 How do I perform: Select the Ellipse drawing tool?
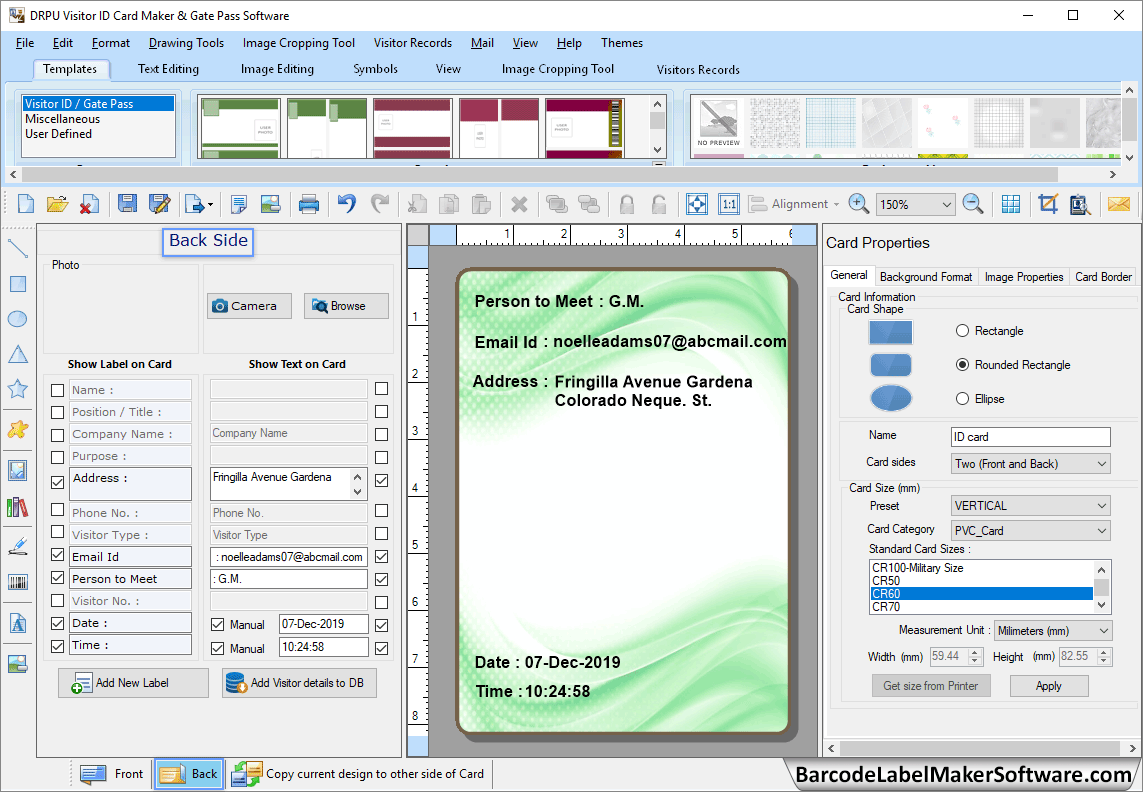click(17, 319)
